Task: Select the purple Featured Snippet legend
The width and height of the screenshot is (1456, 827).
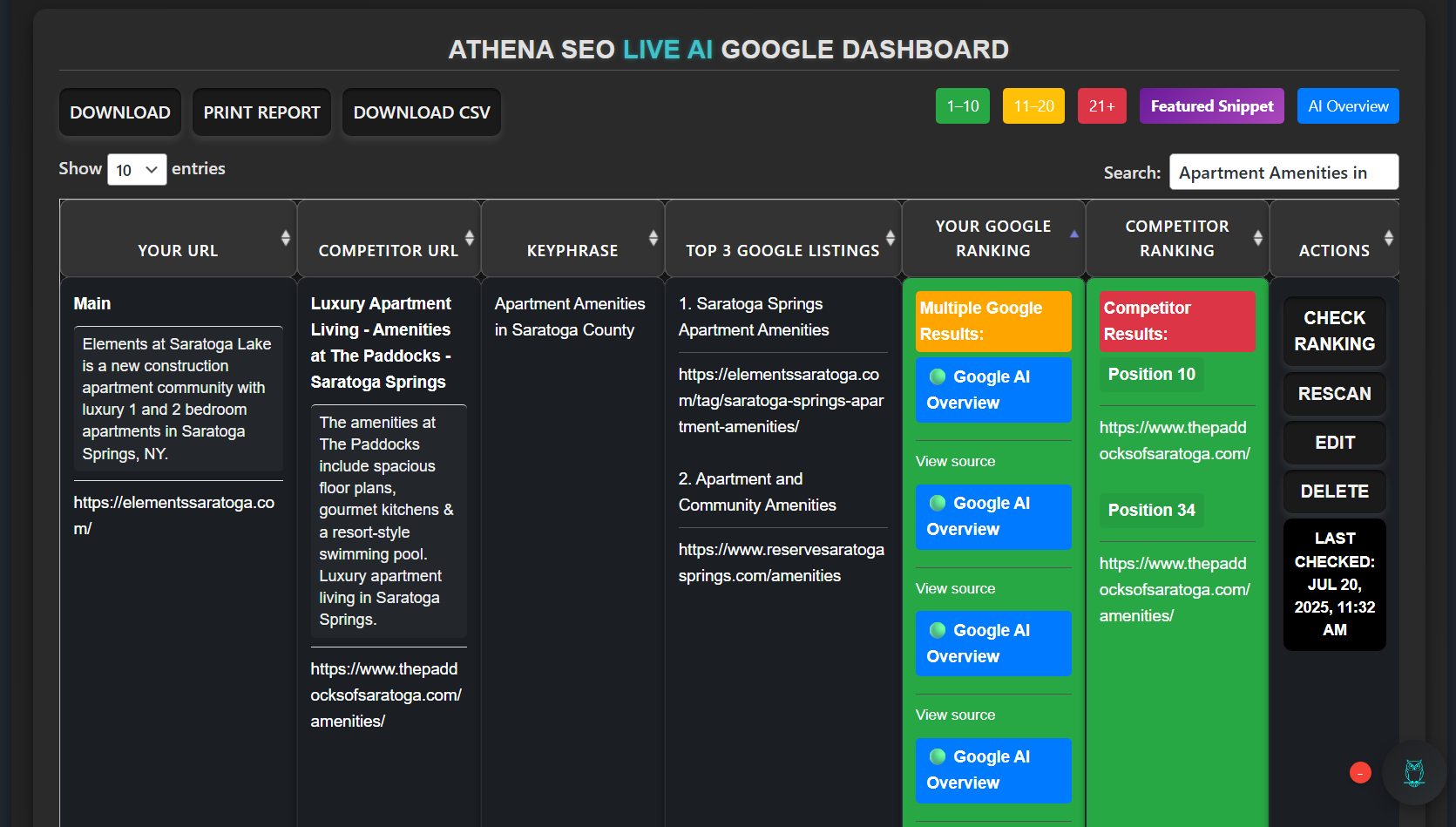Action: pyautogui.click(x=1212, y=106)
